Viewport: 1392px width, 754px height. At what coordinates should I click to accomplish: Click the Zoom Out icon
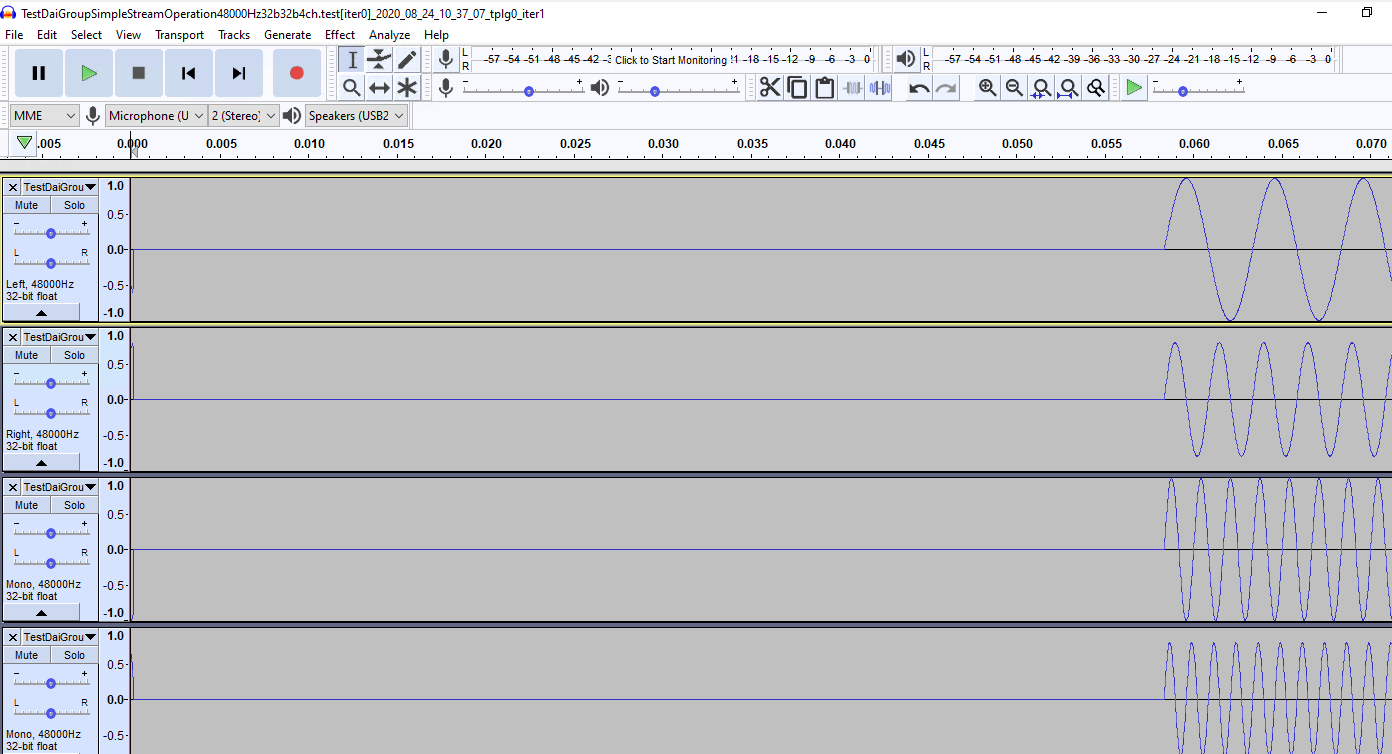pyautogui.click(x=1014, y=88)
